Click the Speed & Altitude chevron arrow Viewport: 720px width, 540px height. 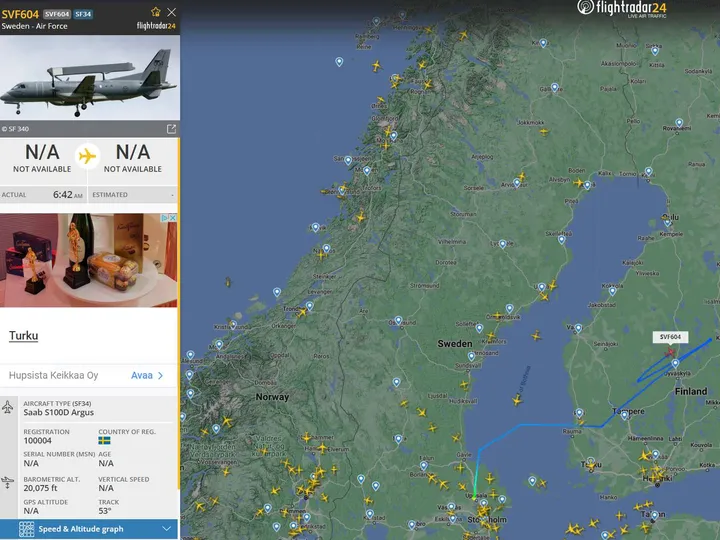coord(167,529)
